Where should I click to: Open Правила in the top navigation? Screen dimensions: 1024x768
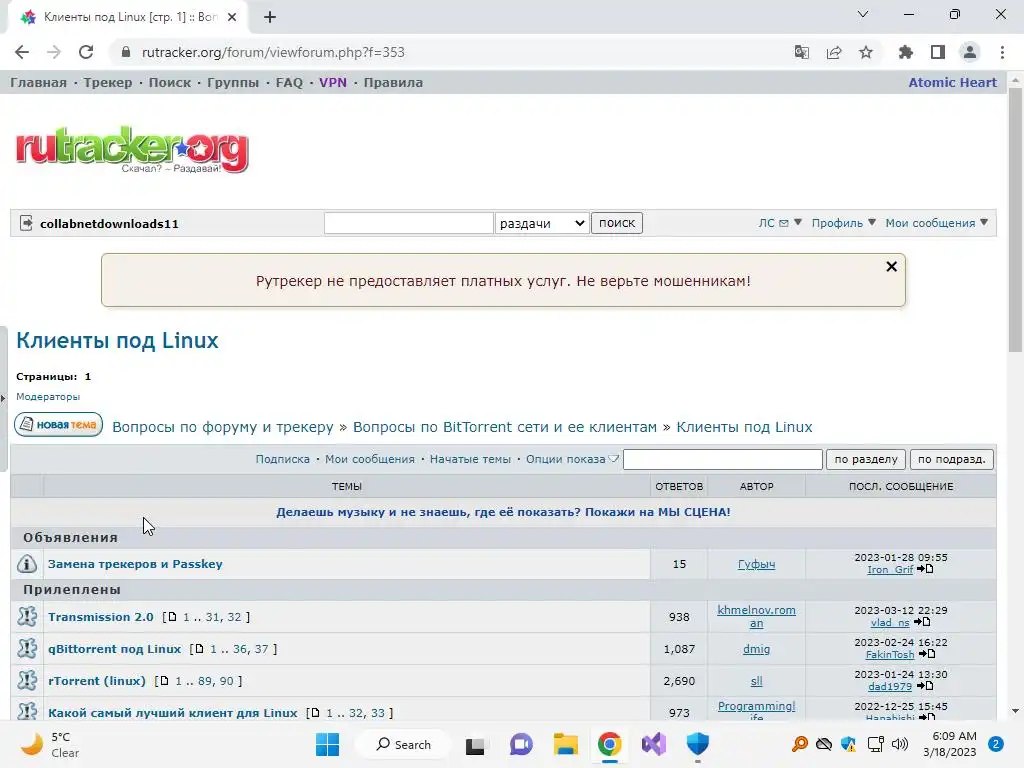[393, 82]
